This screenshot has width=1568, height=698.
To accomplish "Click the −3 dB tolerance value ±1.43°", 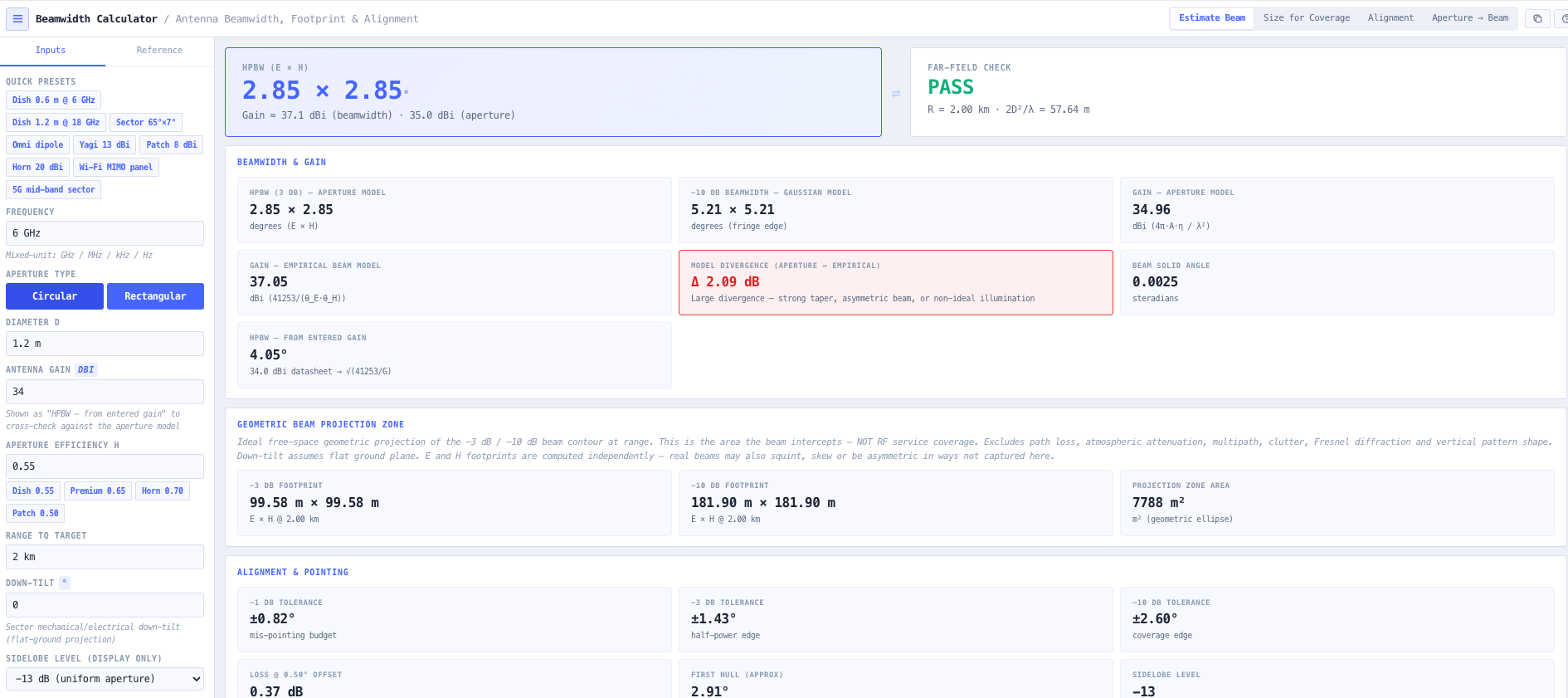I will click(x=713, y=619).
